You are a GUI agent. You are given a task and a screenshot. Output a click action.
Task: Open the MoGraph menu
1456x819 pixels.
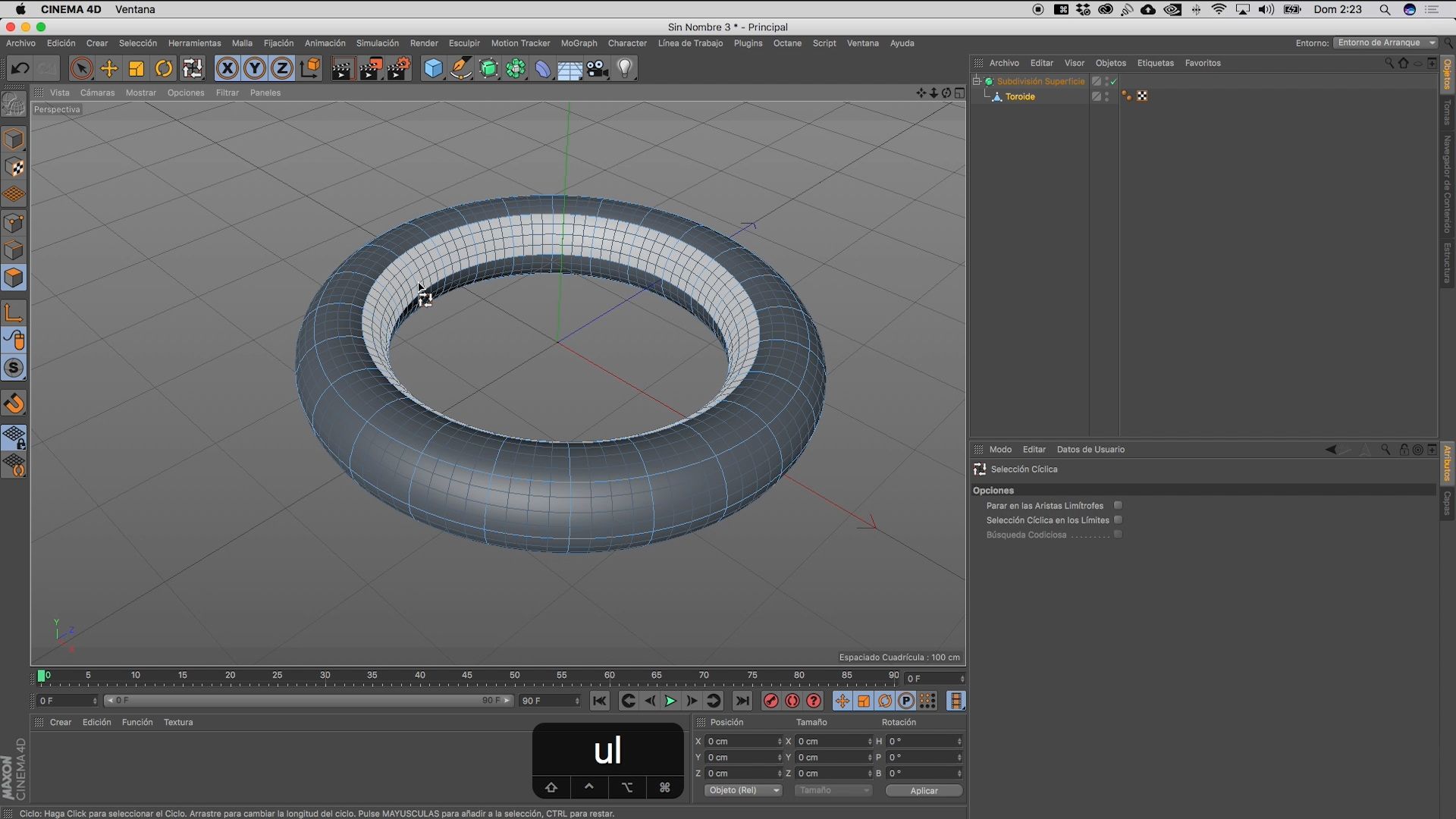pos(579,43)
